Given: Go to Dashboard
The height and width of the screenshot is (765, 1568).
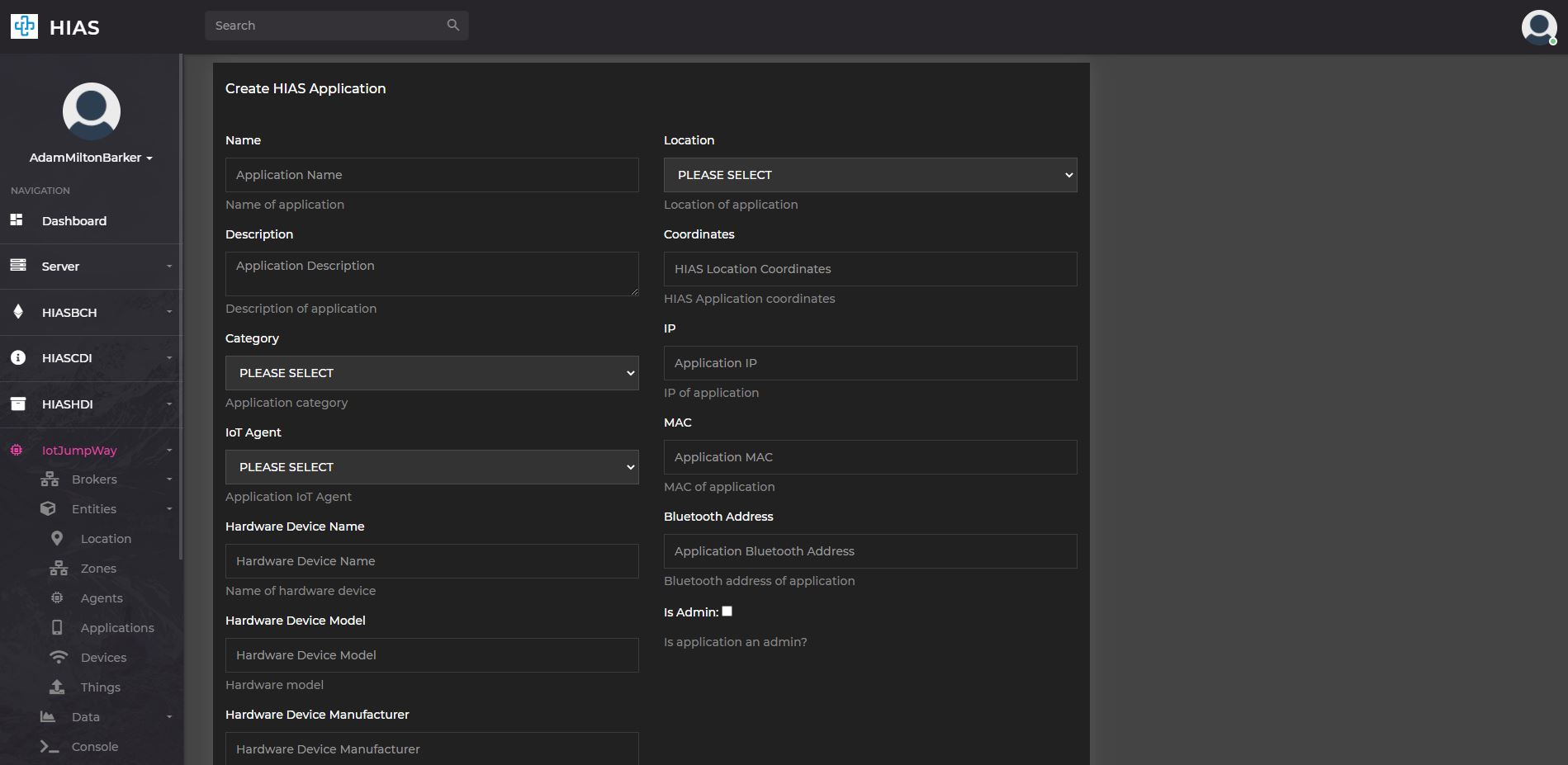Looking at the screenshot, I should [74, 220].
